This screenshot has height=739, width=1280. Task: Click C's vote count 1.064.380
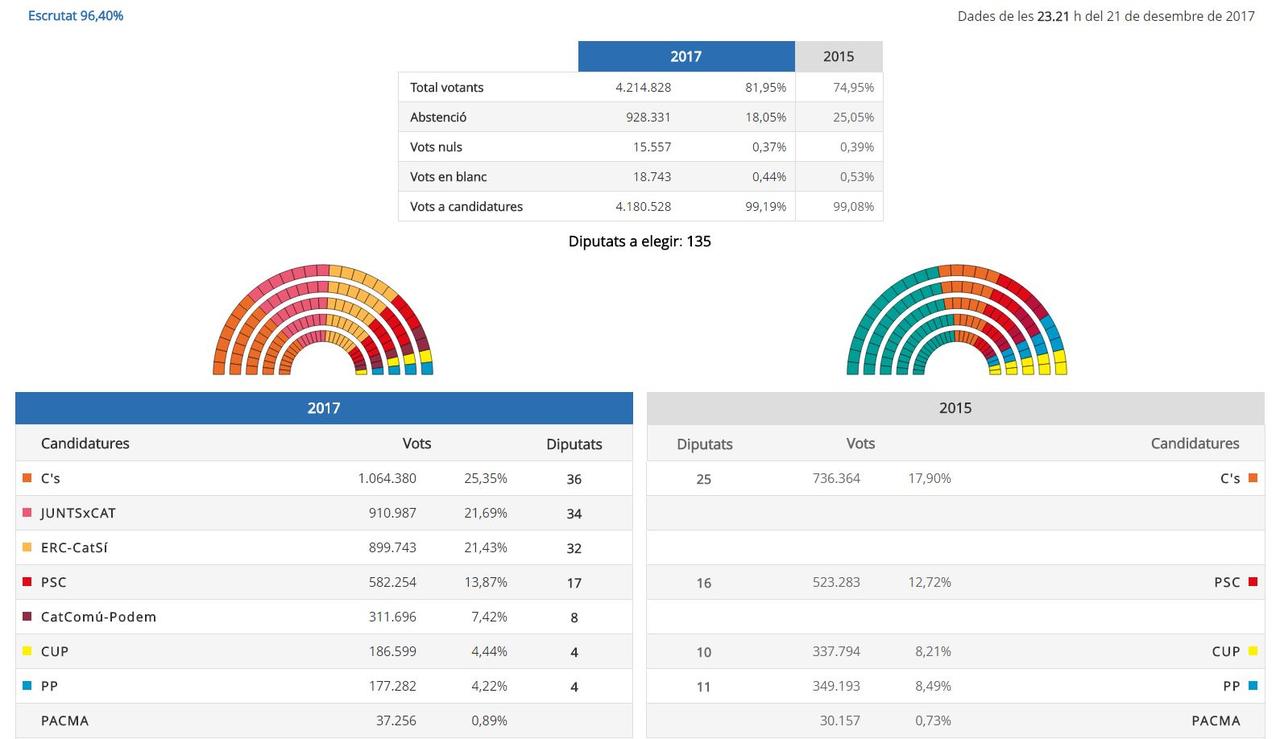pos(387,478)
